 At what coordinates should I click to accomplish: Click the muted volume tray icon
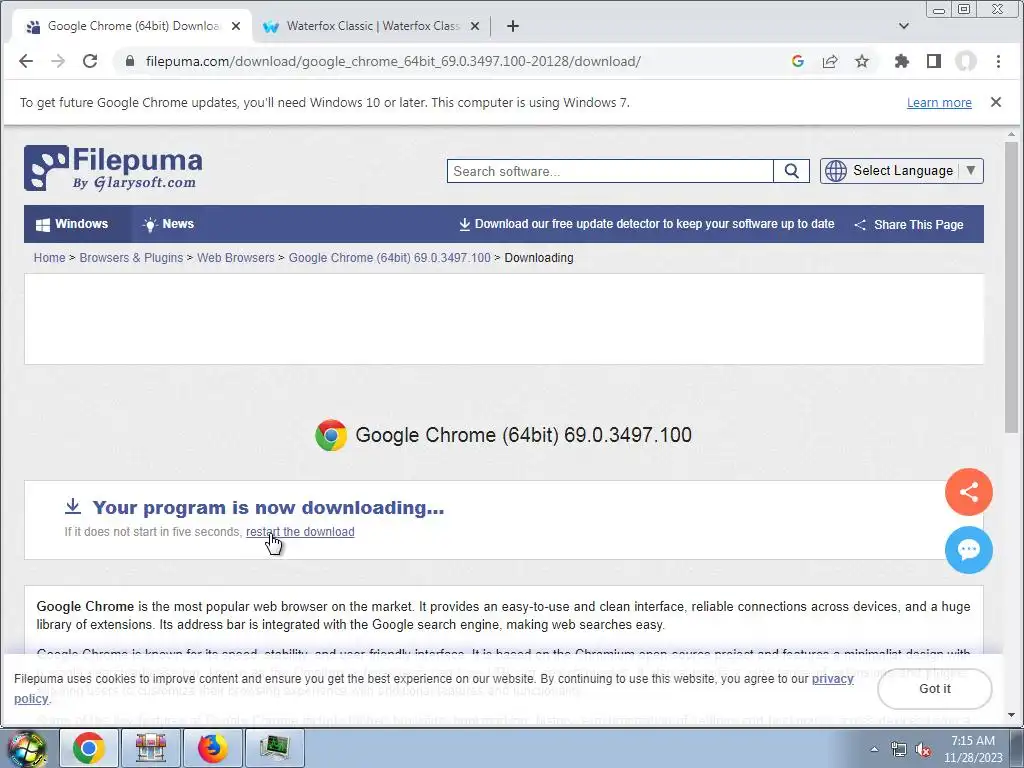[x=923, y=750]
